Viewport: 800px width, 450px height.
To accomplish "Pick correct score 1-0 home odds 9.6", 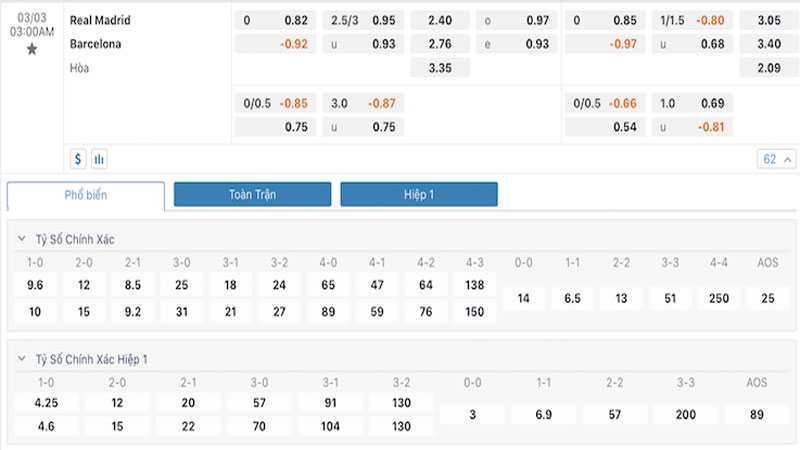I will click(x=35, y=285).
